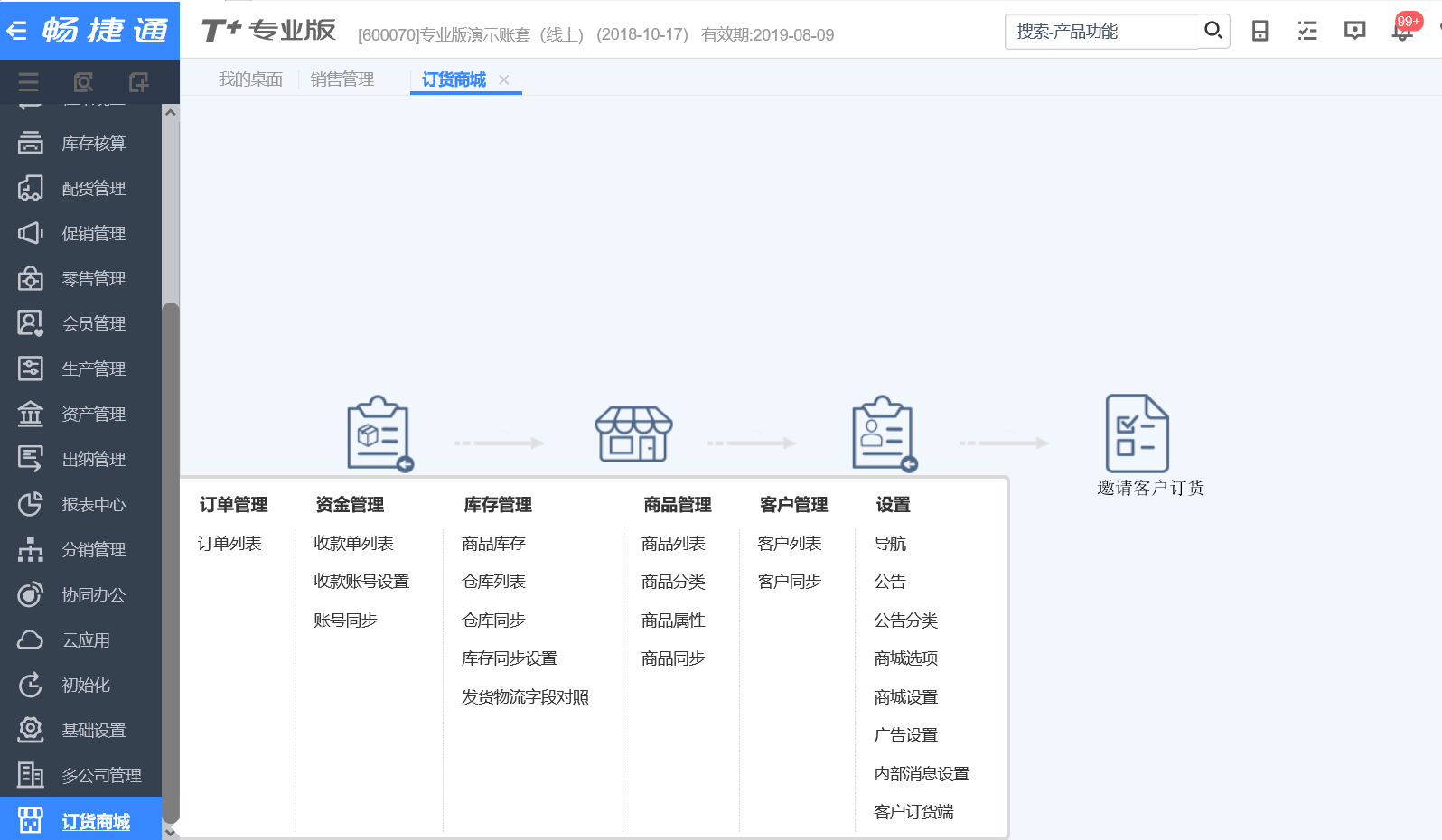Image resolution: width=1442 pixels, height=840 pixels.
Task: Open 商品分类 link
Action: (673, 582)
